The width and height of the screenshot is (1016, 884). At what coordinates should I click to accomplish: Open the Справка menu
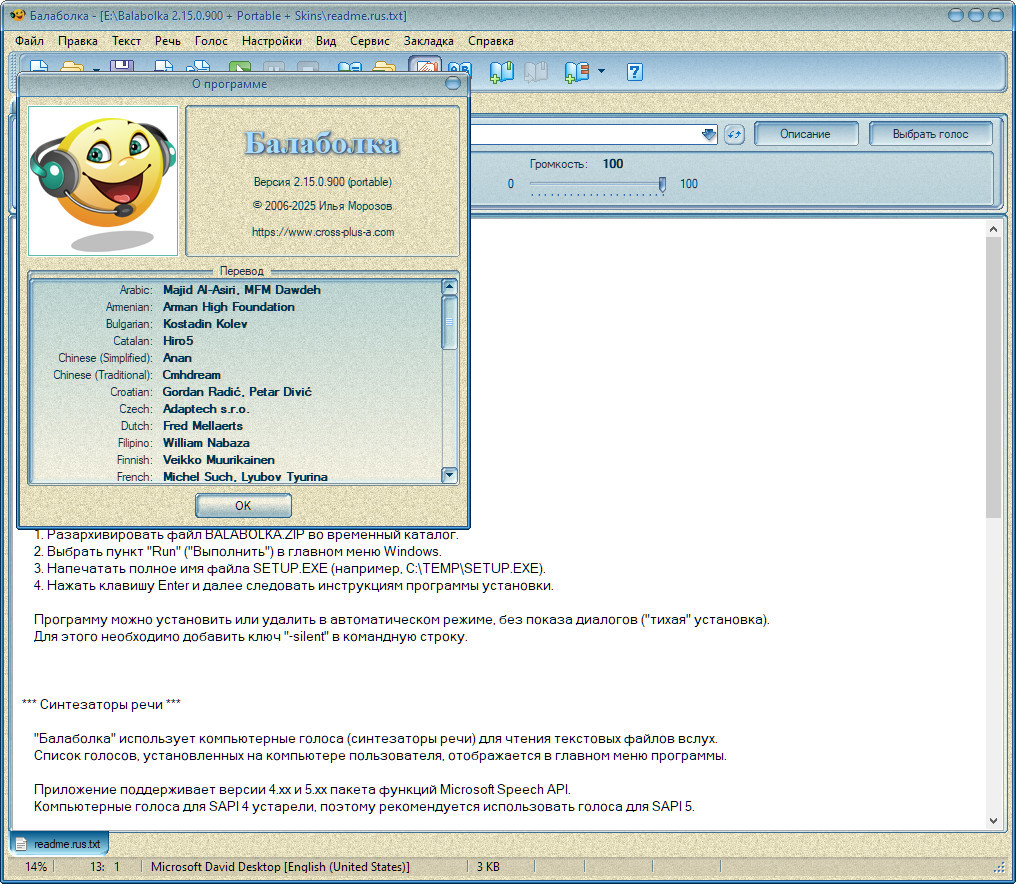(x=491, y=41)
